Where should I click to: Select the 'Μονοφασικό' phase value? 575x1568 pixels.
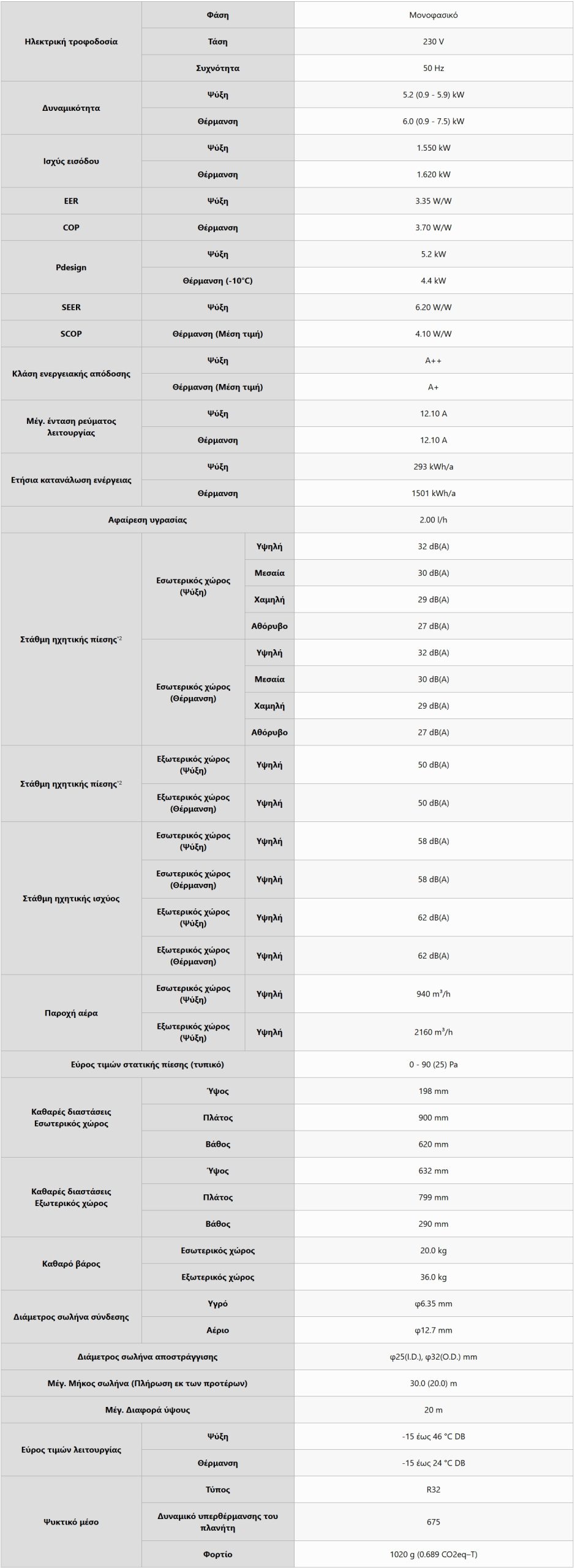433,15
